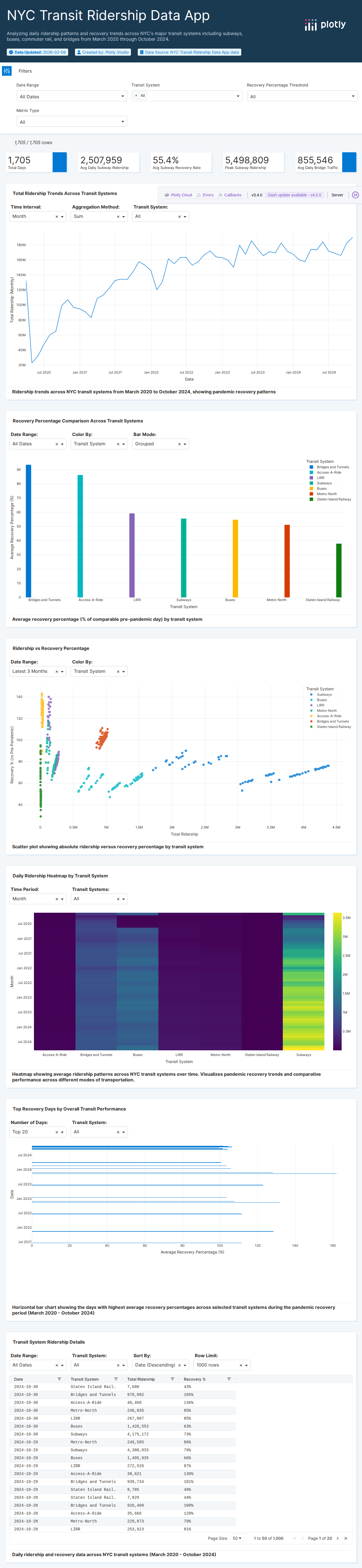The image size is (362, 1568).
Task: Click the 'Created by: Plotly Studio' badge
Action: (x=102, y=52)
